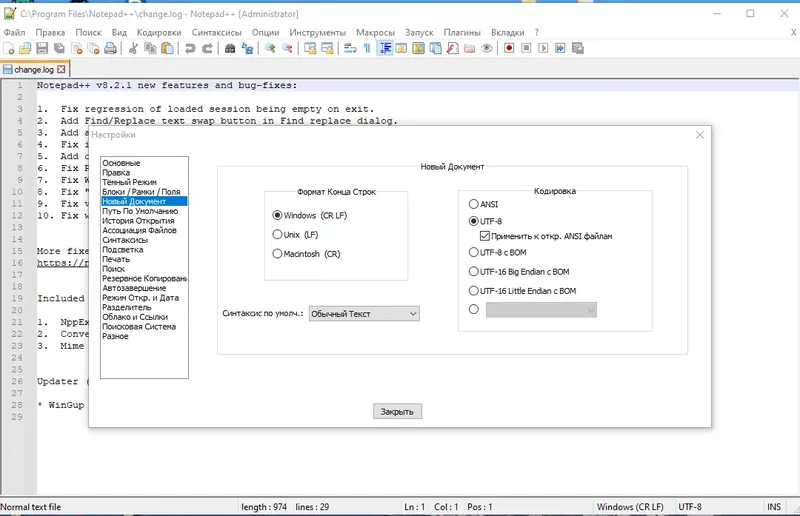800x516 pixels.
Task: Save the current file with toolbar icon
Action: pos(42,48)
